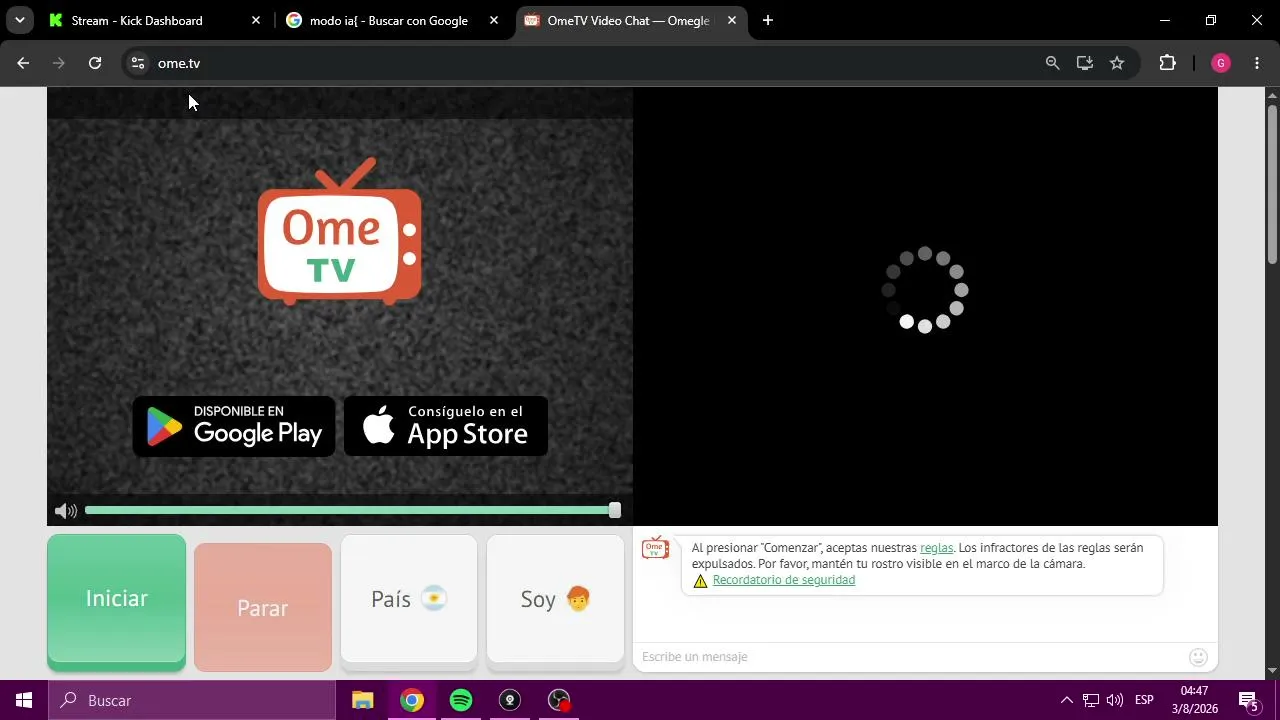Click the forward navigation arrow
1280x720 pixels.
click(x=59, y=63)
